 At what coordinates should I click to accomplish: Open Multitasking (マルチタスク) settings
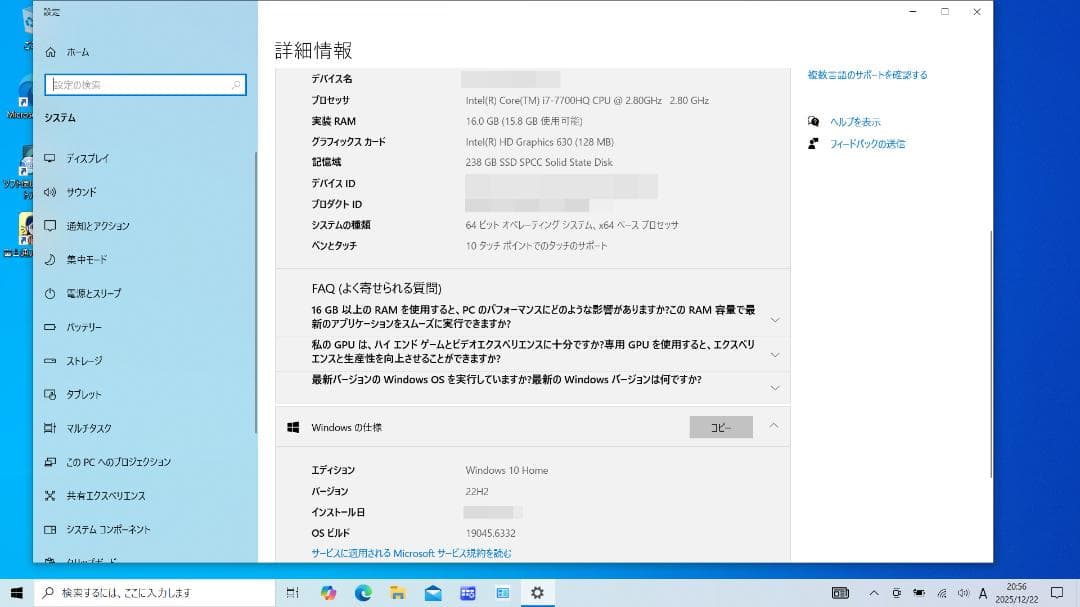pyautogui.click(x=90, y=428)
